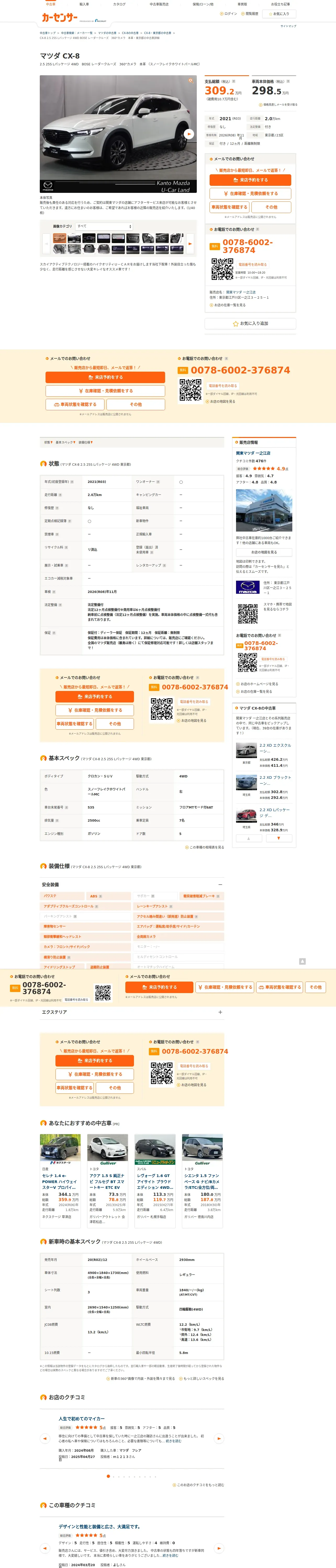Image resolution: width=336 pixels, height=1568 pixels.
Task: Click the help icon next to 保証
Action: coord(54,632)
